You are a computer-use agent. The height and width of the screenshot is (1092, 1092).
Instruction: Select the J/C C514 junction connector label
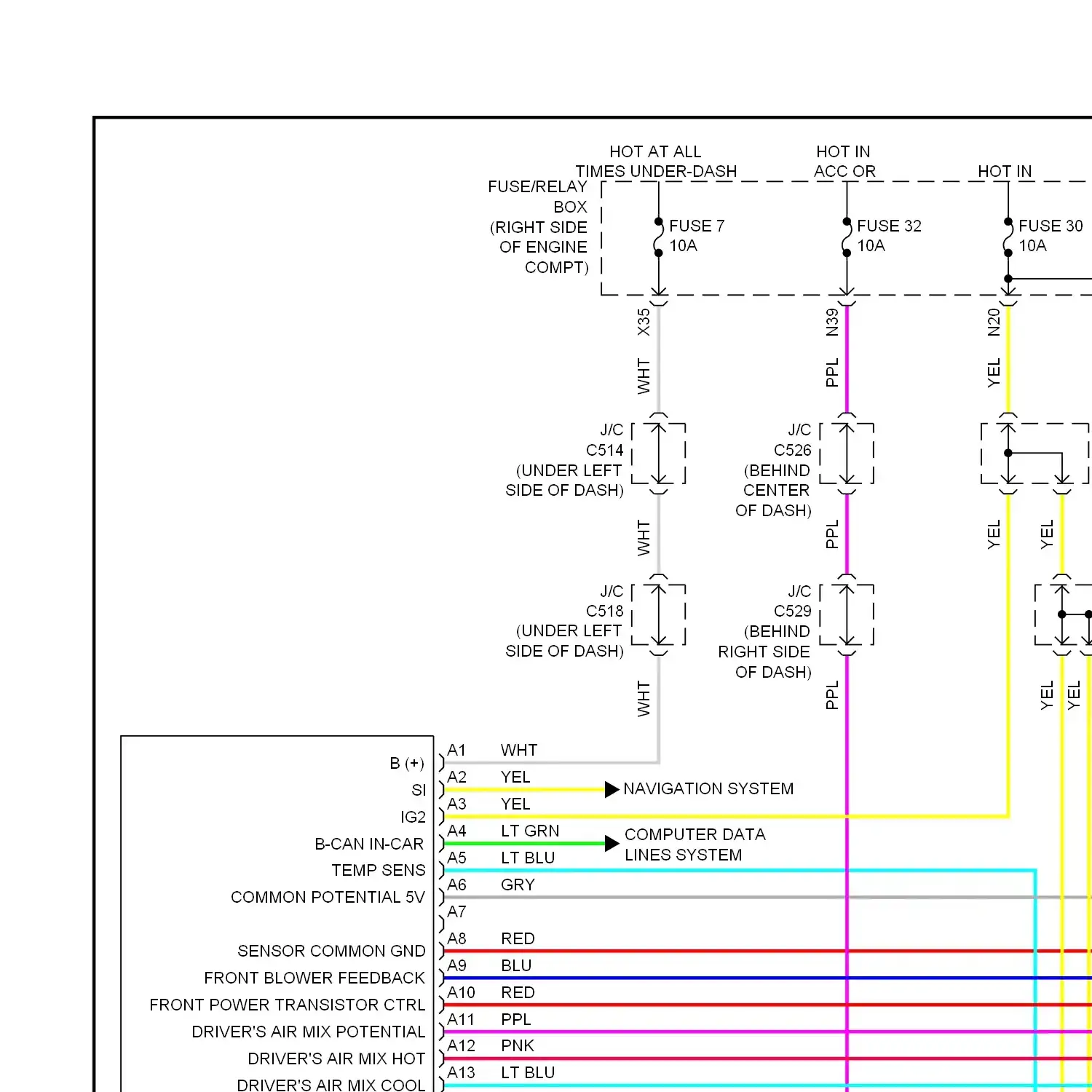pos(565,460)
